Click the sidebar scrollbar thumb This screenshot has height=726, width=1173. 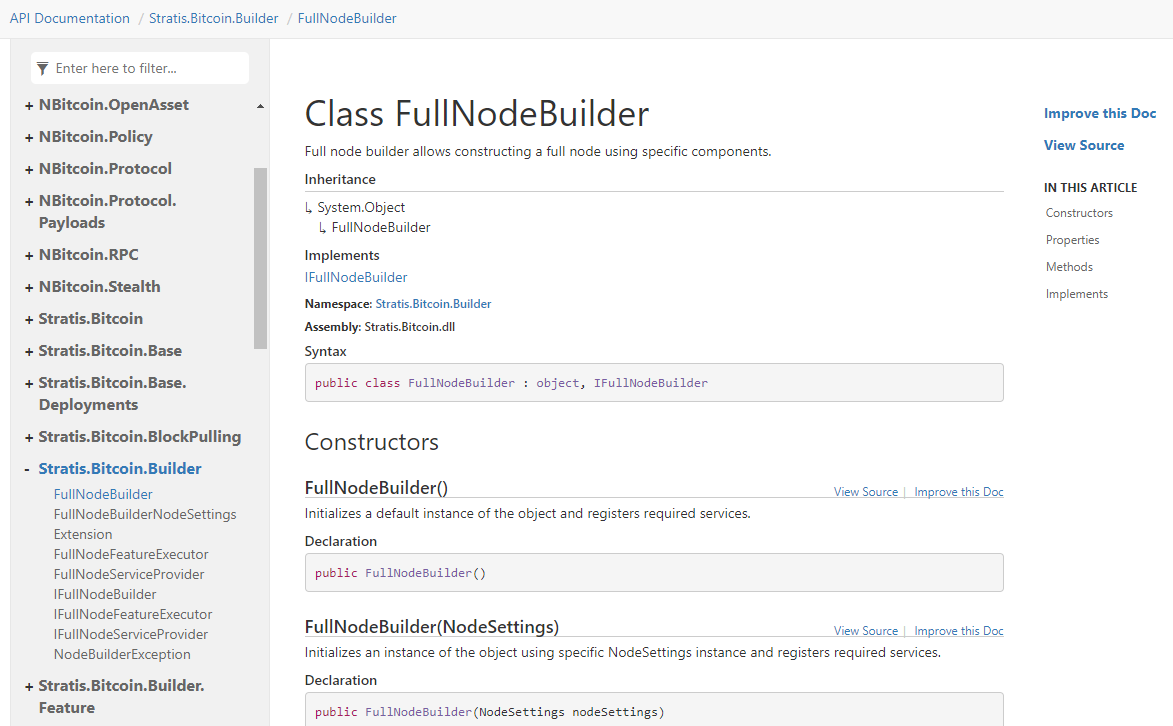click(260, 258)
